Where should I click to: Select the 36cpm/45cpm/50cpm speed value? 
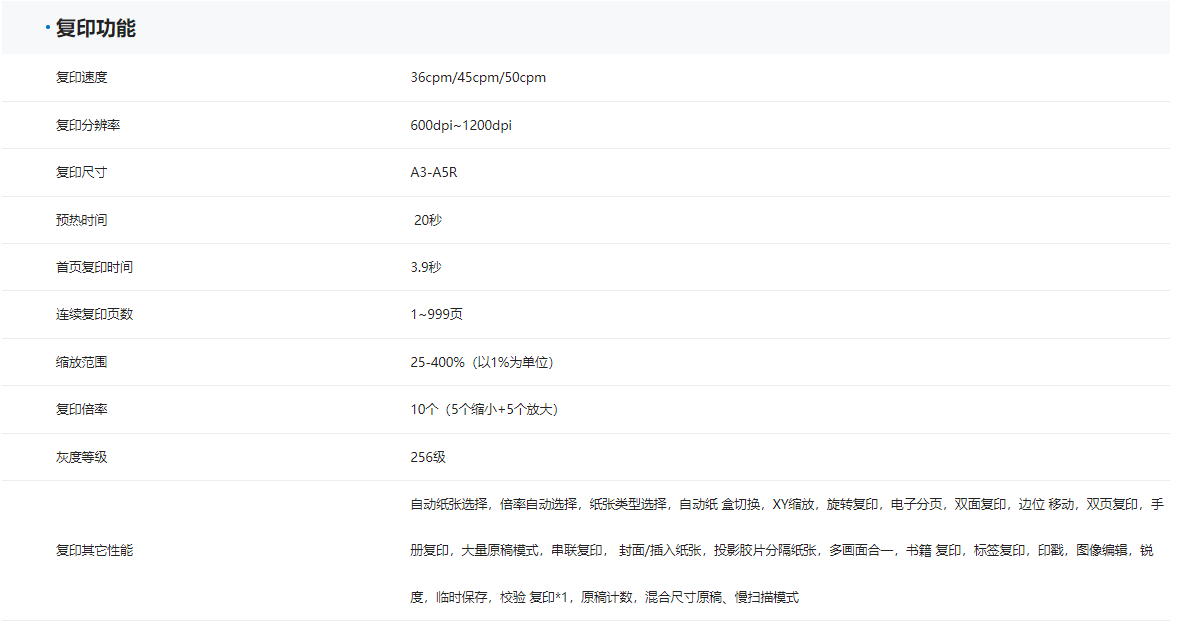(478, 77)
